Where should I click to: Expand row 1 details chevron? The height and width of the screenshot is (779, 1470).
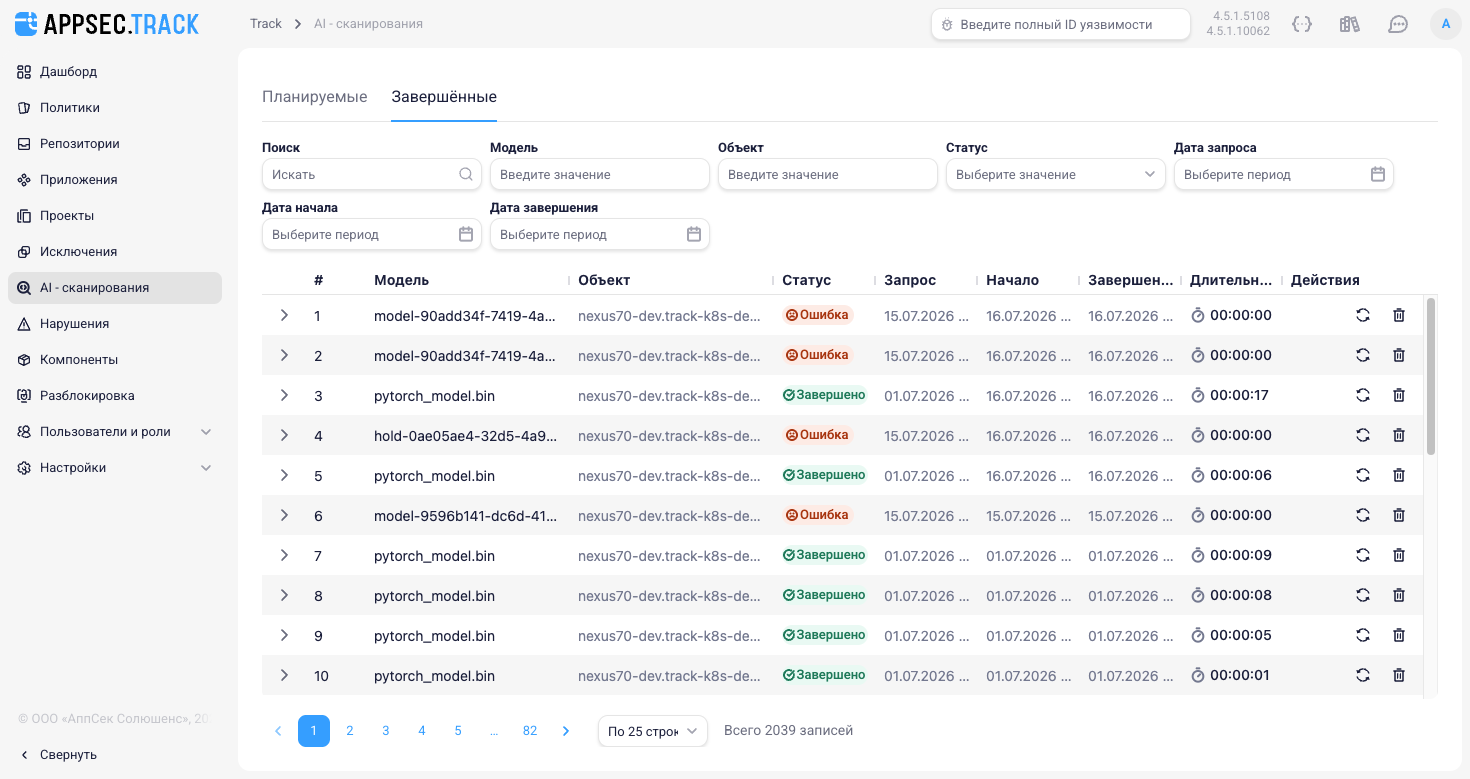tap(284, 315)
